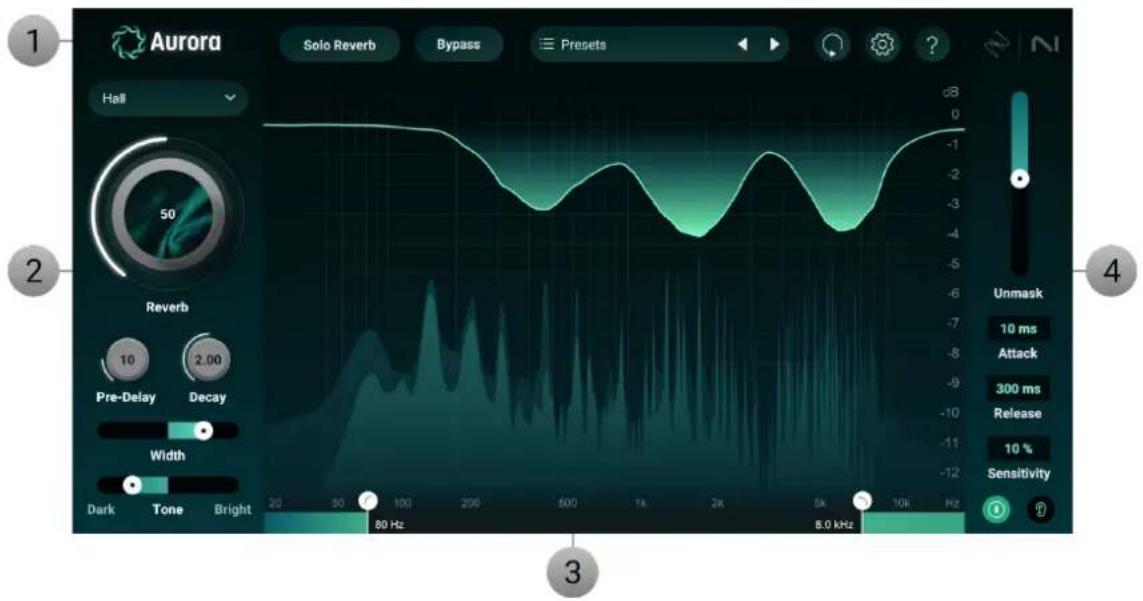Image resolution: width=1143 pixels, height=601 pixels.
Task: Click the '80 Hz' frequency readout
Action: (x=389, y=524)
